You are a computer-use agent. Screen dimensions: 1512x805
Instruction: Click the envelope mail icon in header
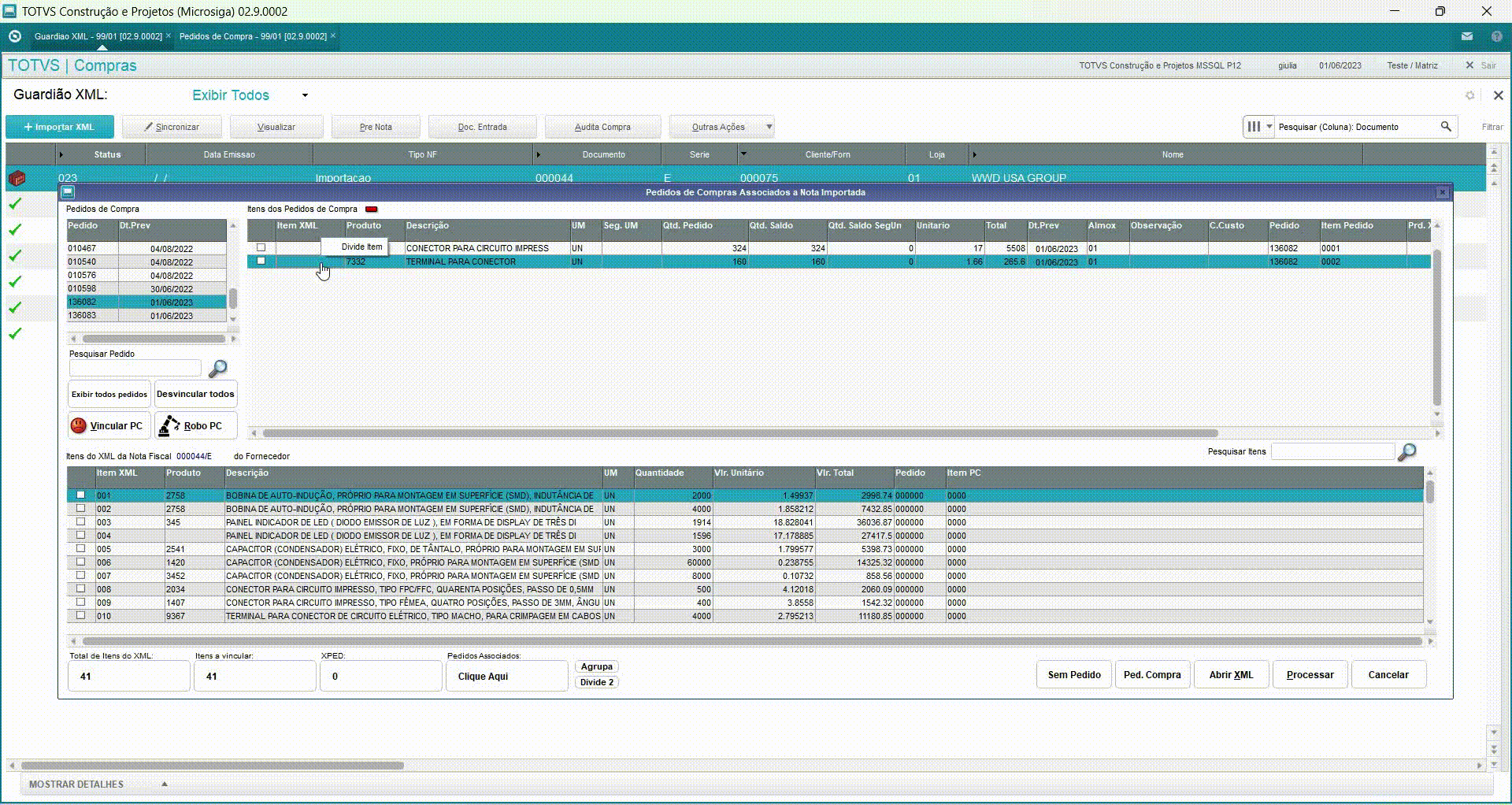click(x=1466, y=36)
